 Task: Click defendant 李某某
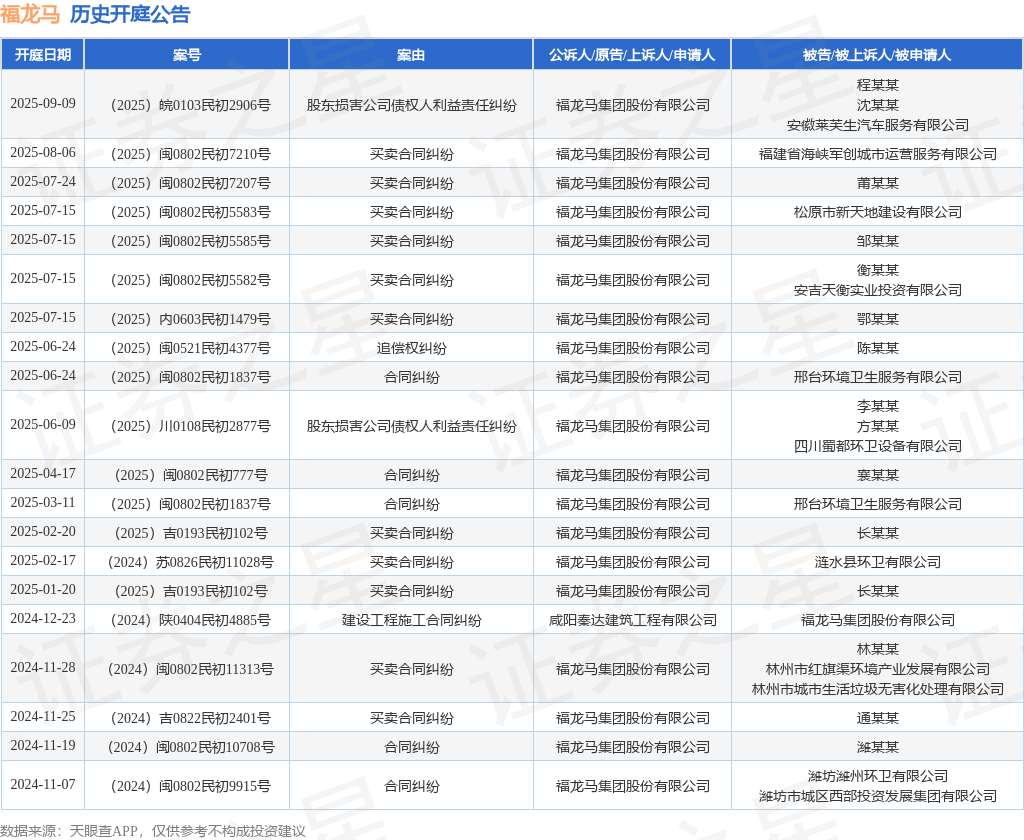click(878, 406)
